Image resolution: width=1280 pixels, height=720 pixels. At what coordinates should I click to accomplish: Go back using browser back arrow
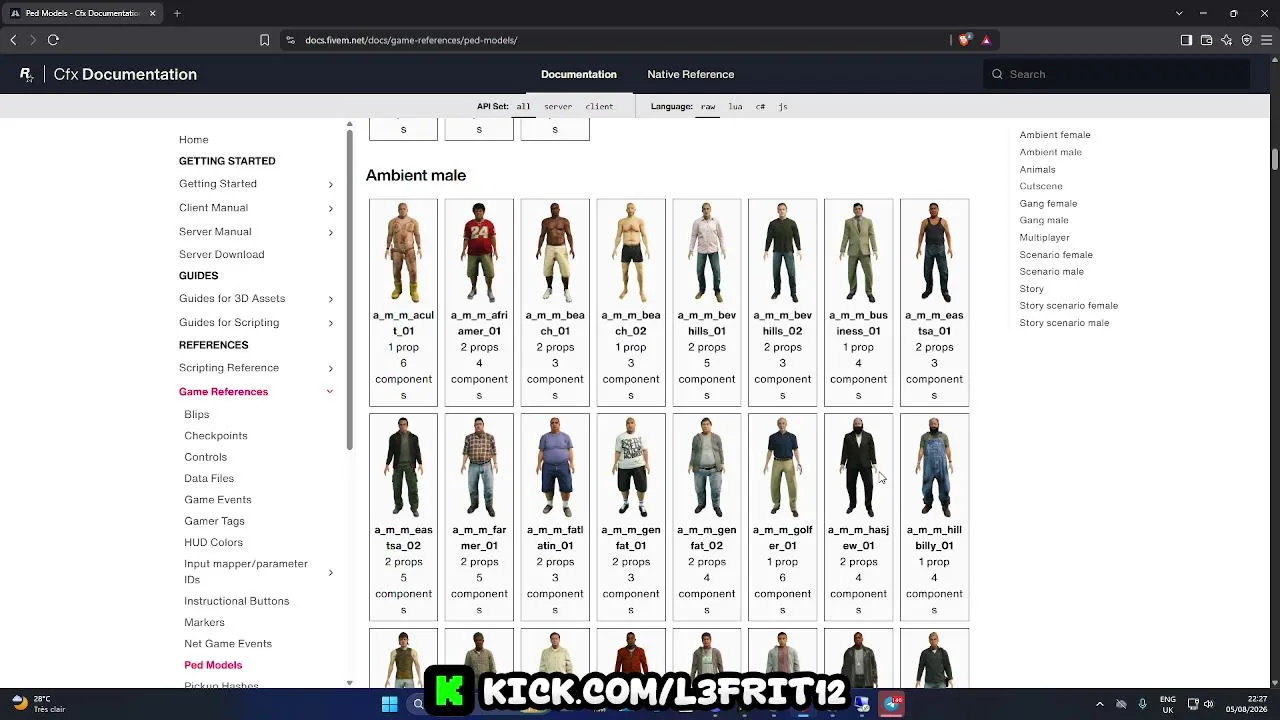[13, 40]
